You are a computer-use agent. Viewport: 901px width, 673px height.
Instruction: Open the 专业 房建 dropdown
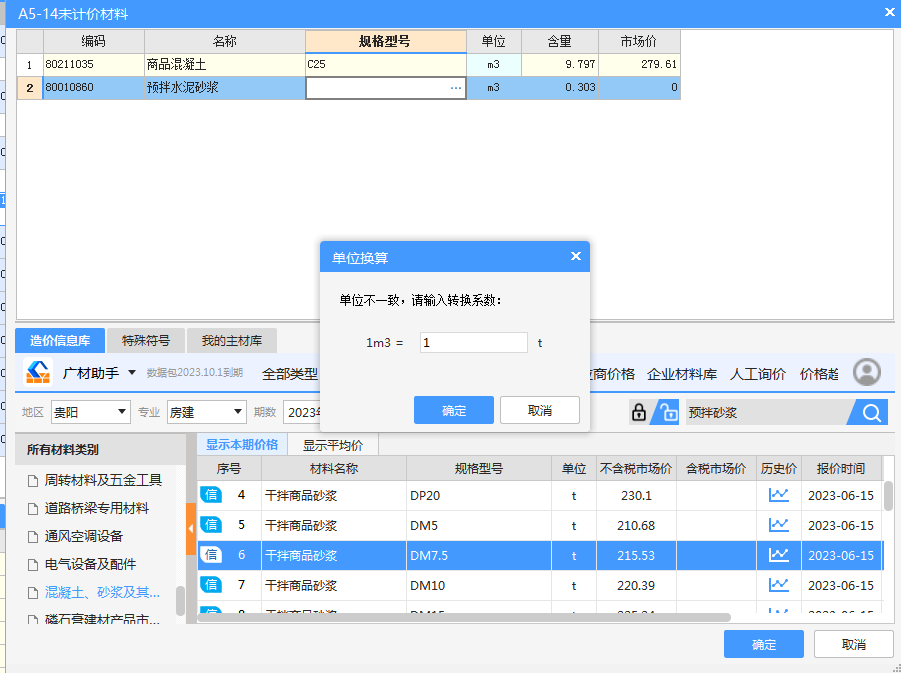[206, 412]
